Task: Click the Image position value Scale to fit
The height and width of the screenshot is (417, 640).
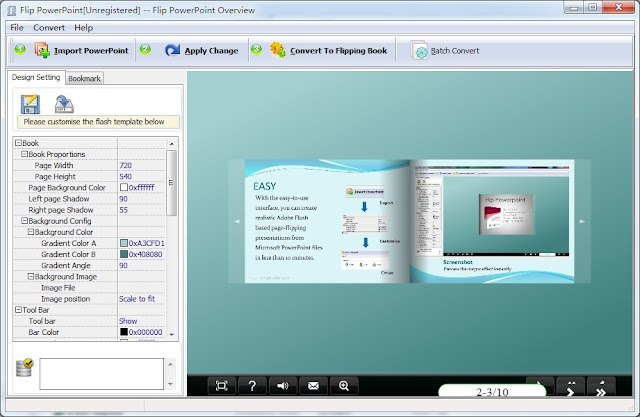Action: [137, 299]
